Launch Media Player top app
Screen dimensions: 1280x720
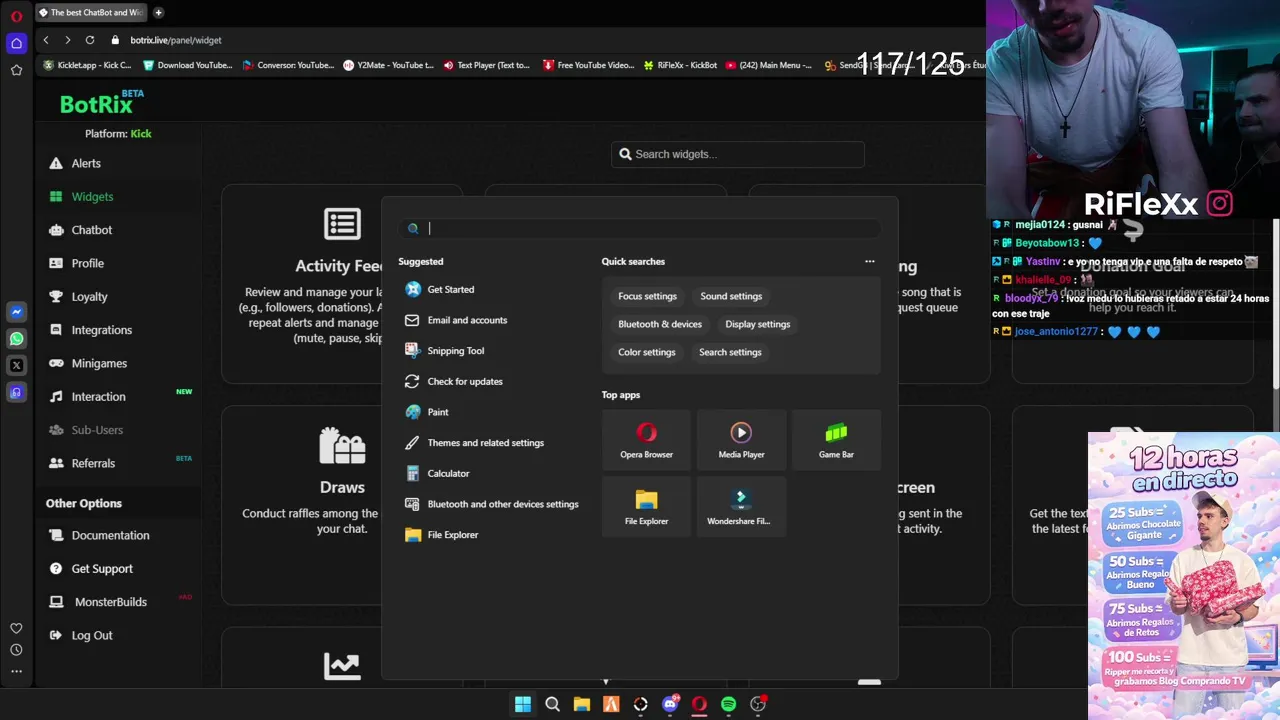pos(741,439)
